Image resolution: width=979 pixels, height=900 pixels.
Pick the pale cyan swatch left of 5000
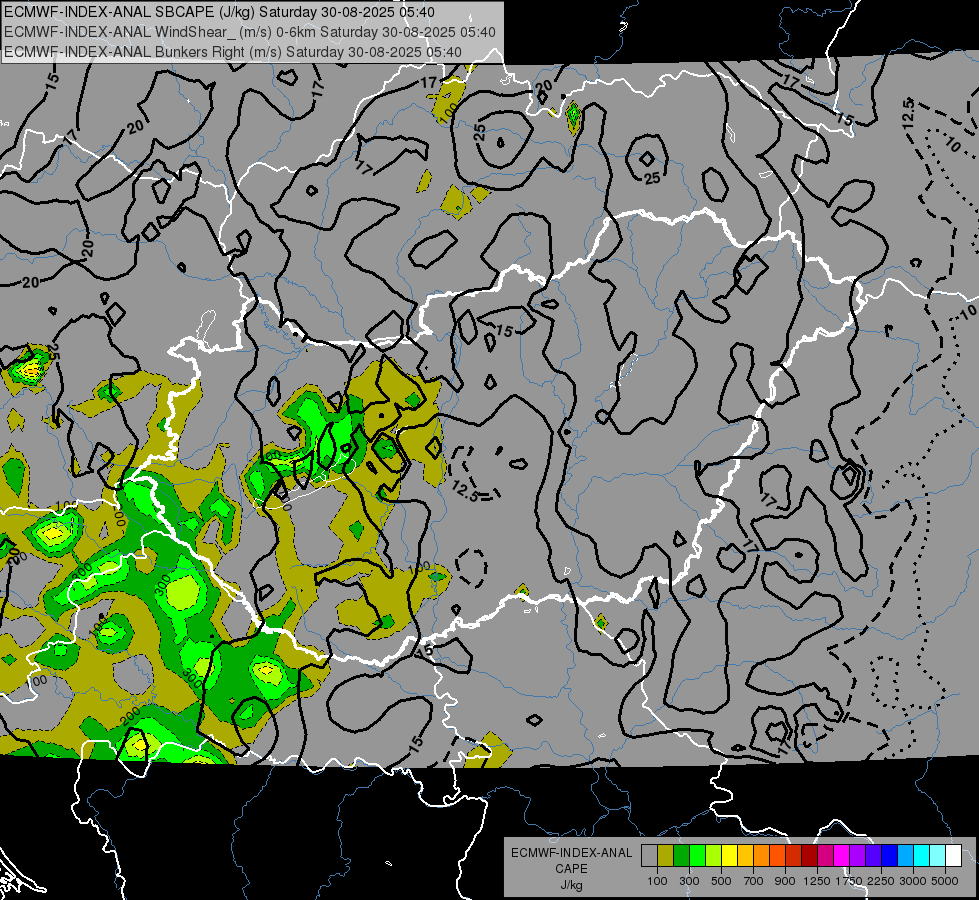click(x=937, y=856)
